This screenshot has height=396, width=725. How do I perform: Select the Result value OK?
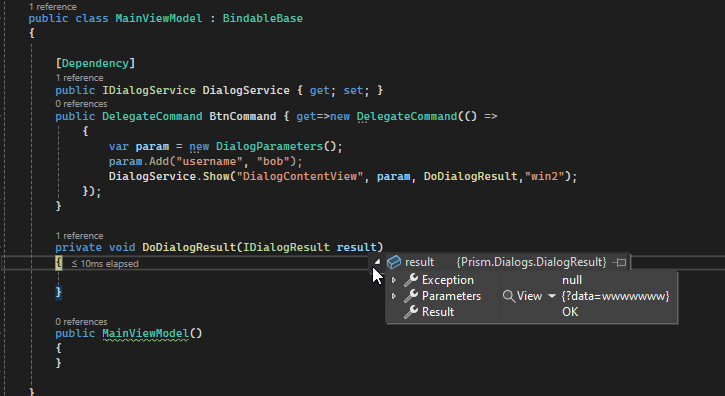coord(570,312)
